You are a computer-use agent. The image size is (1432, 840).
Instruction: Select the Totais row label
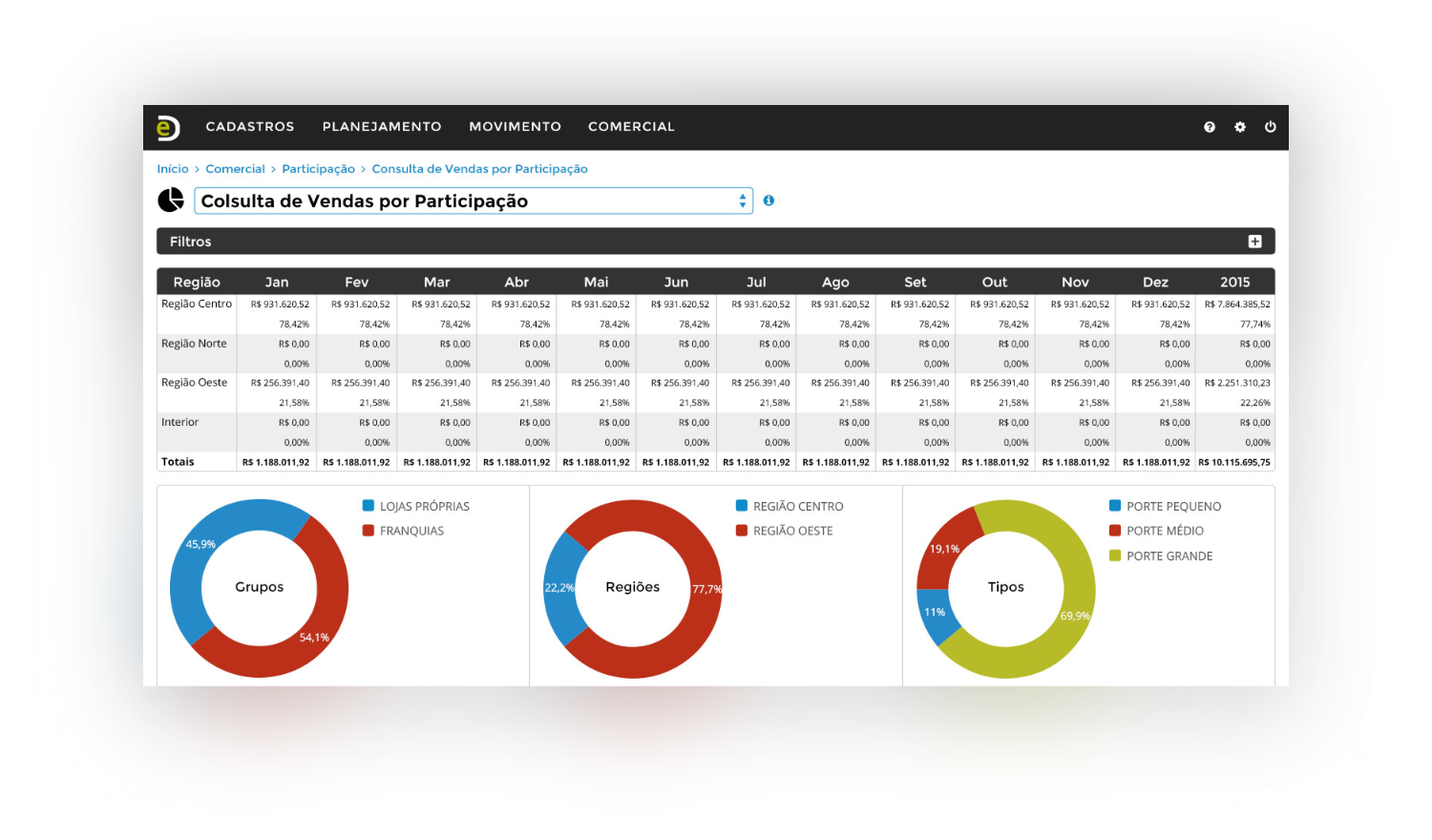pos(178,462)
